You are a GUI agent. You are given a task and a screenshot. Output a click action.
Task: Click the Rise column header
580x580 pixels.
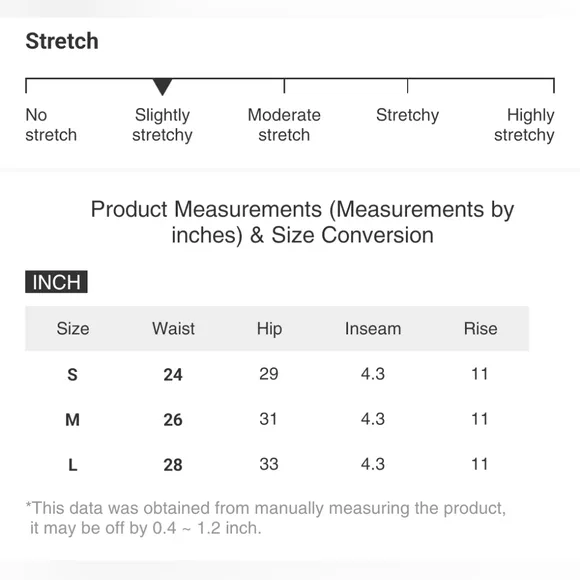tap(480, 328)
